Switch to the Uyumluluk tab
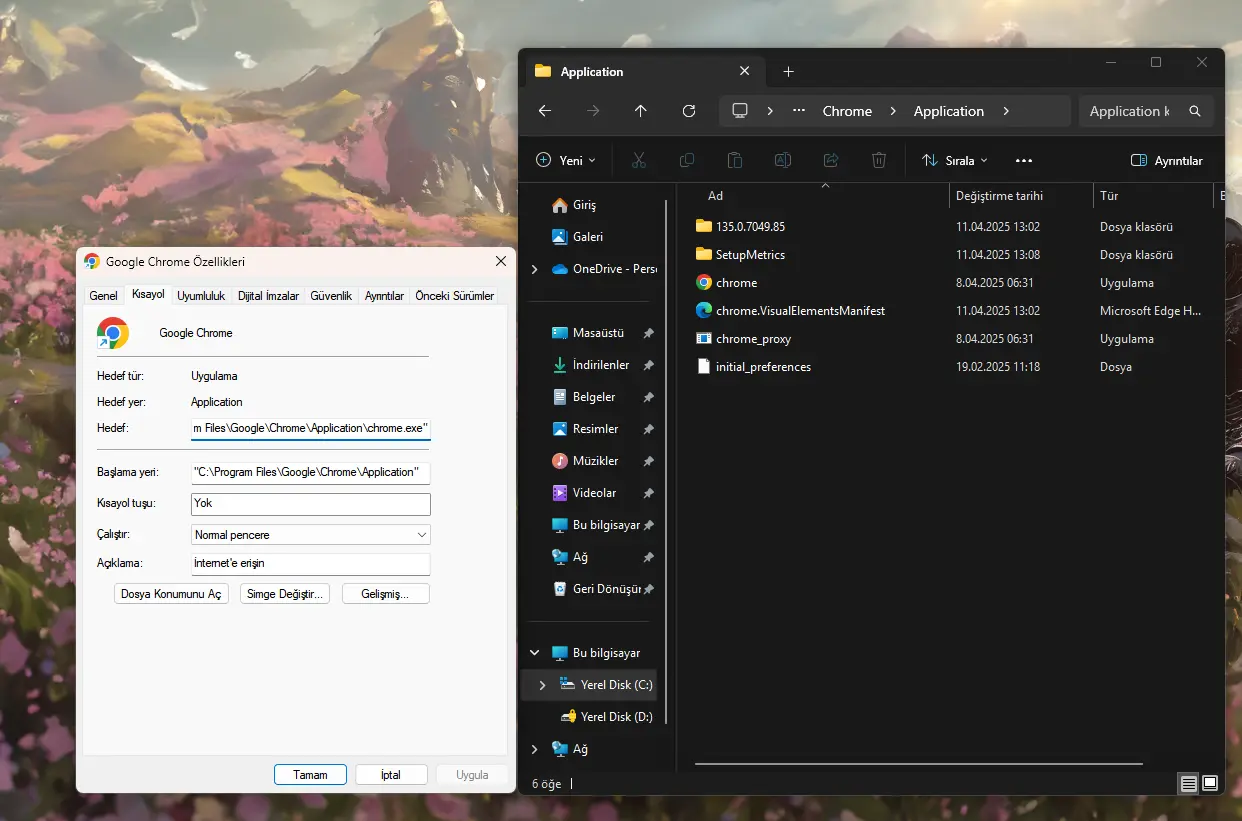Screen dimensions: 1242x821 [201, 296]
